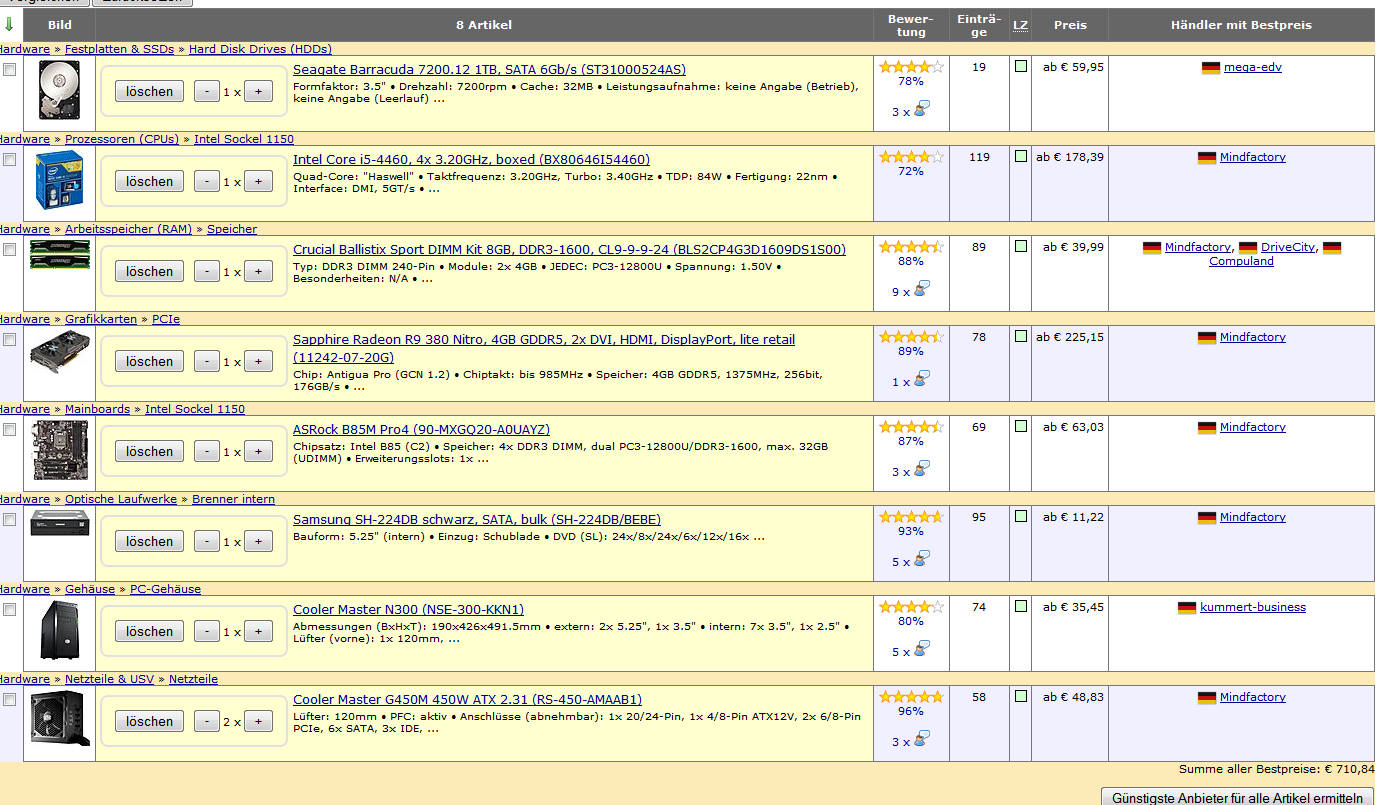Open Optische Laufwerke breadcrumb link
Viewport: 1377px width, 805px height.
click(121, 499)
